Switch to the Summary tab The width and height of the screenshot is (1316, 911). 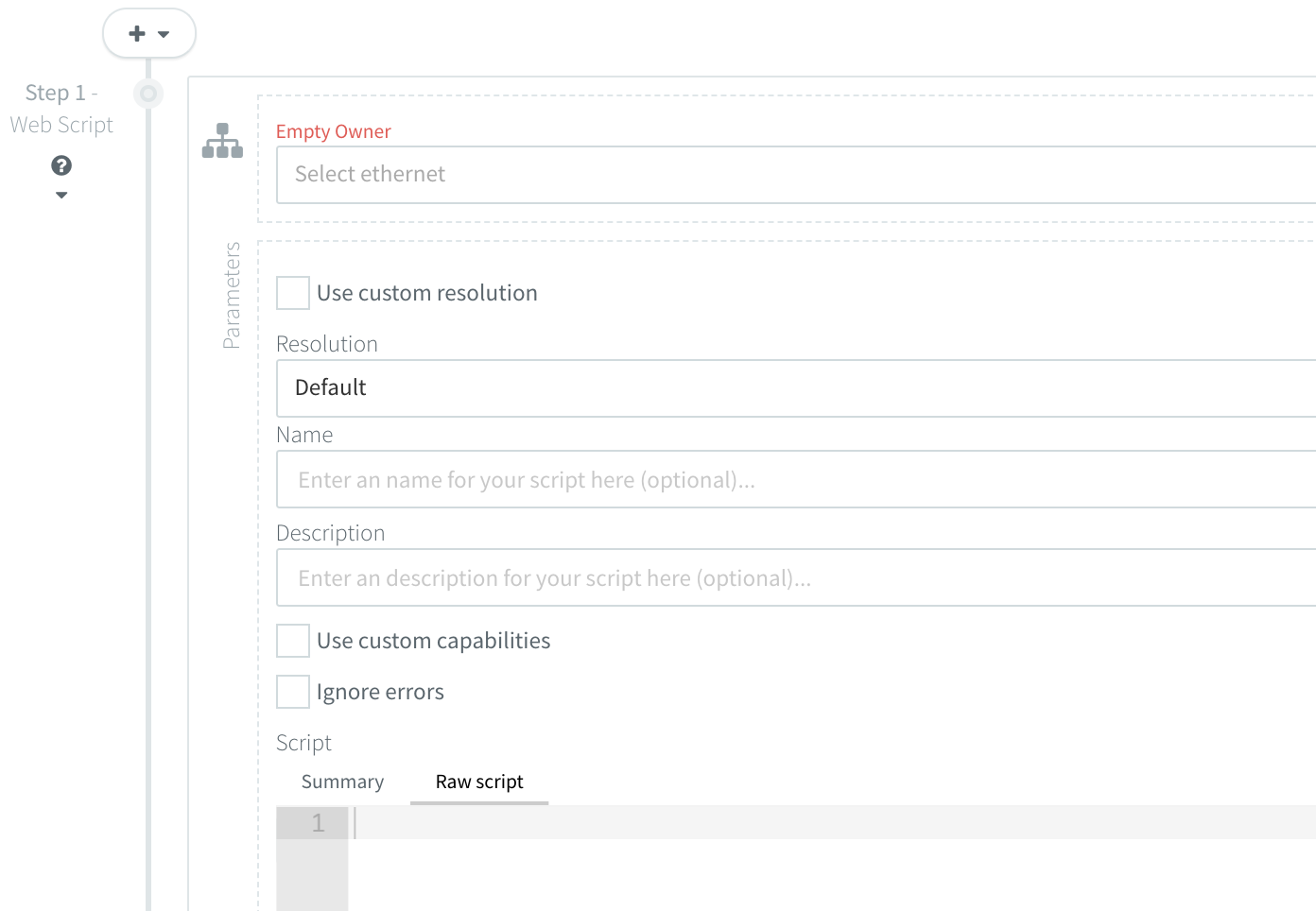click(342, 782)
